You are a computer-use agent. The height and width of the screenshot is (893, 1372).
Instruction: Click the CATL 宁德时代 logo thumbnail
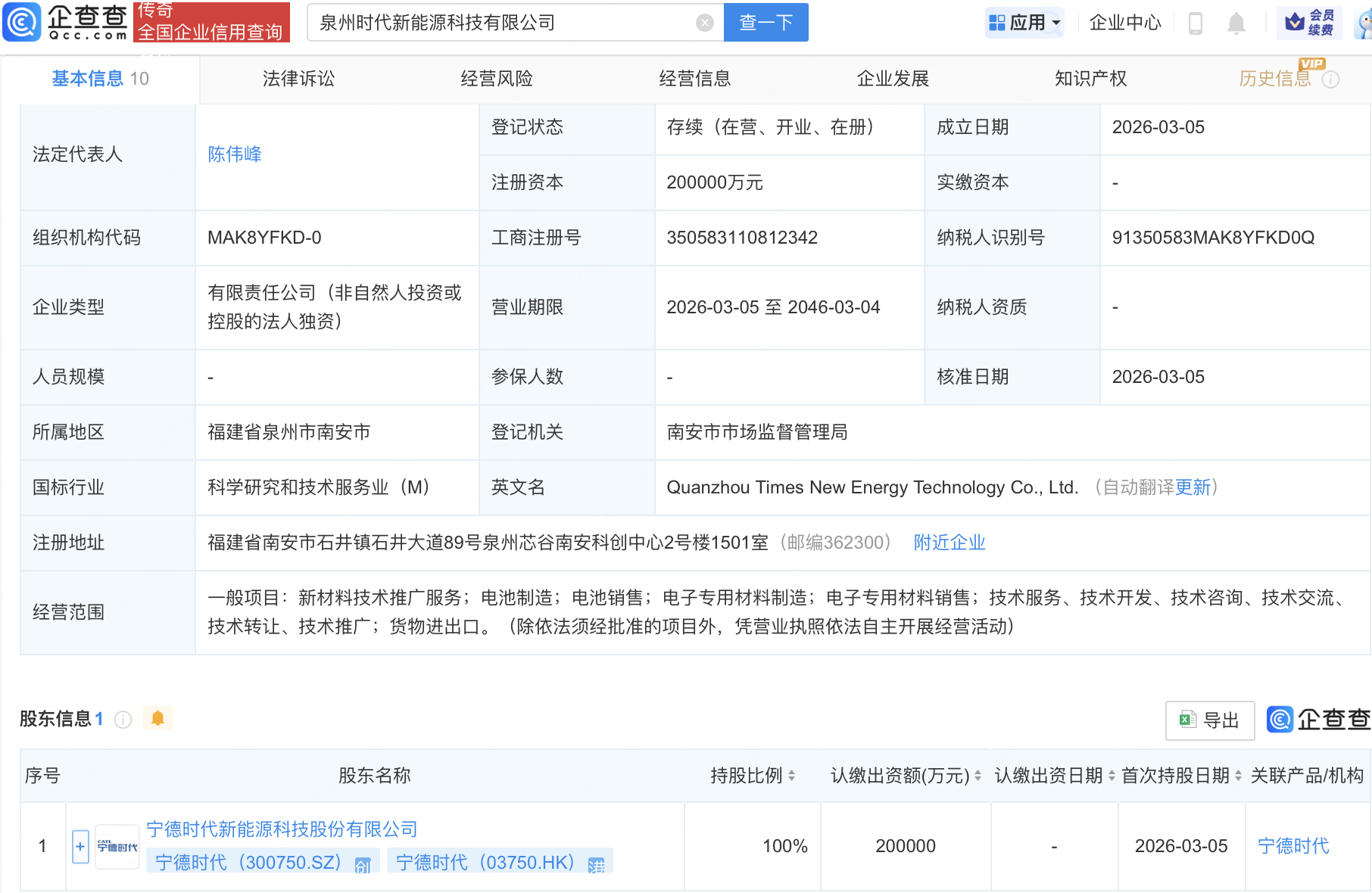pos(117,845)
